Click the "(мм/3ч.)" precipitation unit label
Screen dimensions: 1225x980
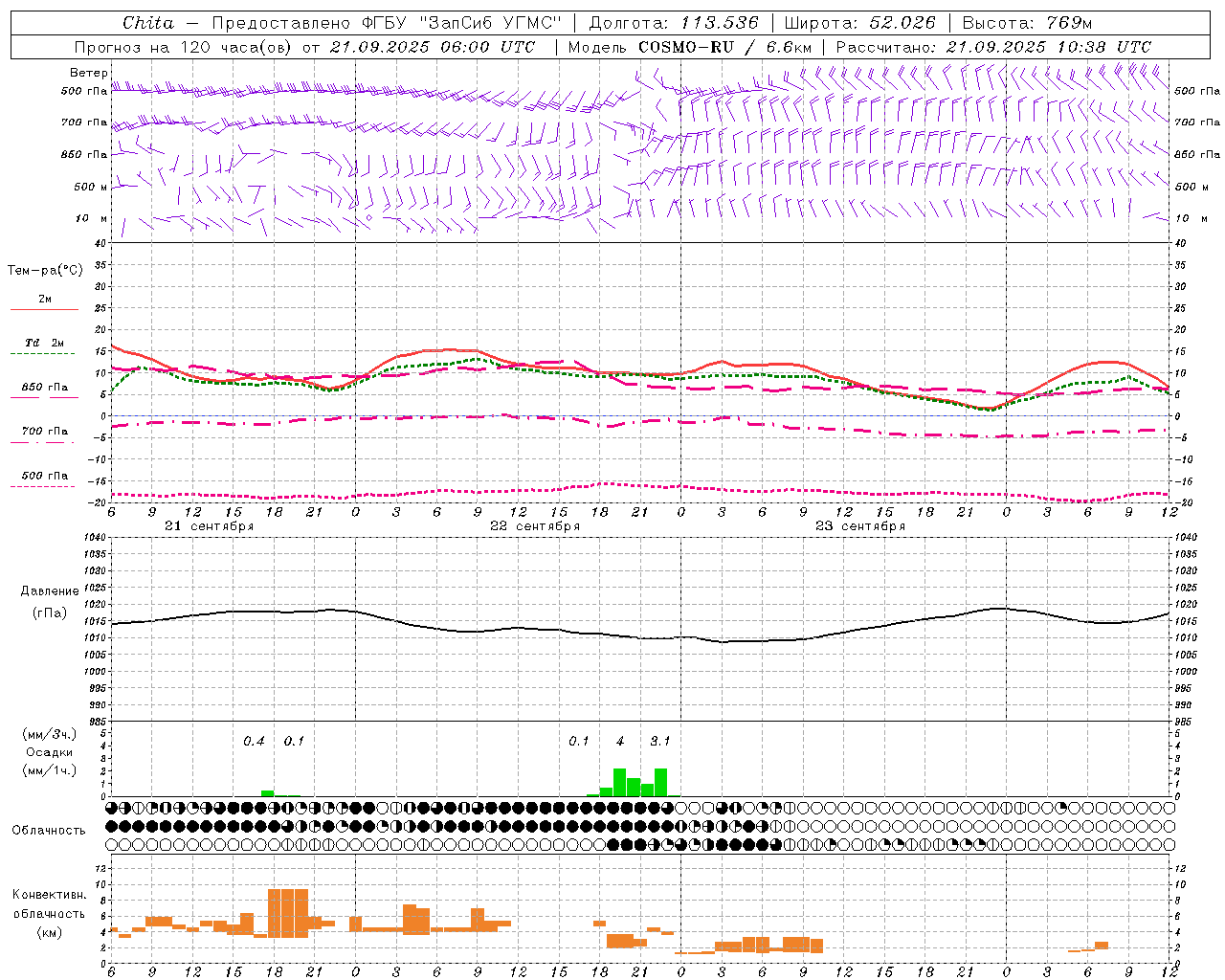click(x=49, y=734)
